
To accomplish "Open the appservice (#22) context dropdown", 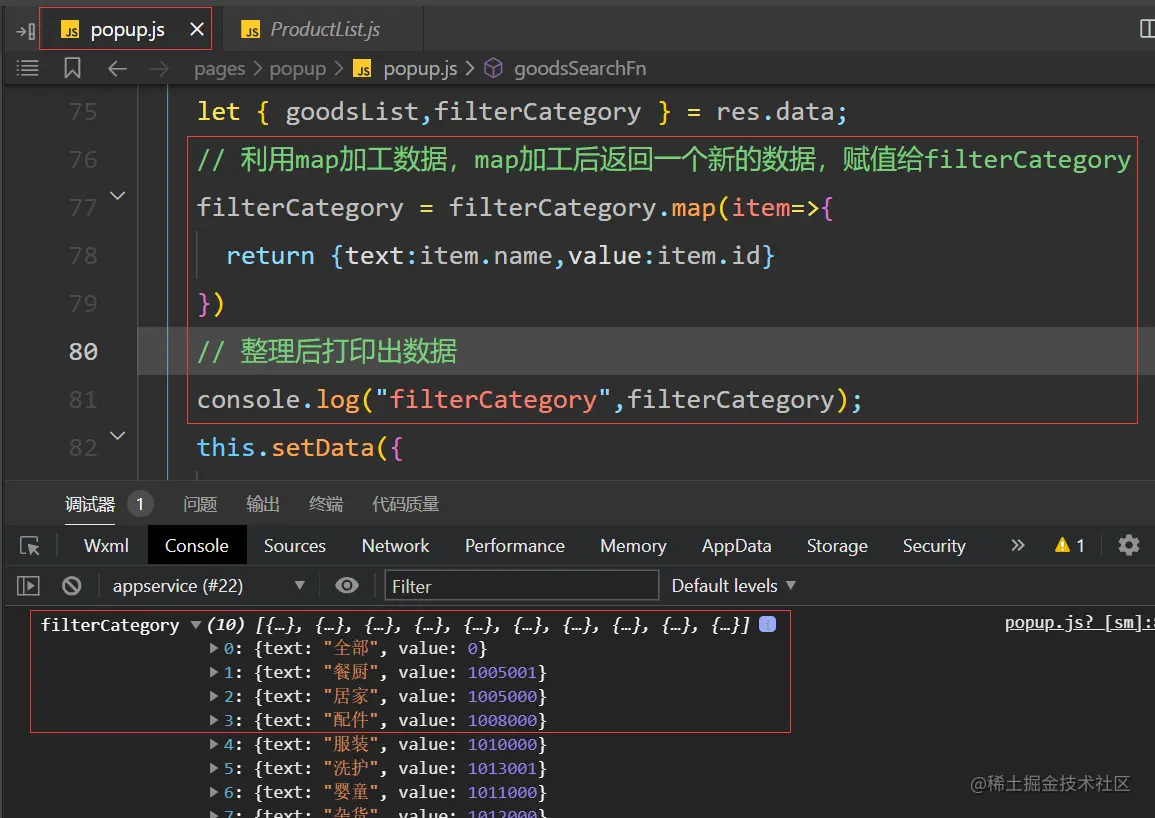I will (x=208, y=586).
